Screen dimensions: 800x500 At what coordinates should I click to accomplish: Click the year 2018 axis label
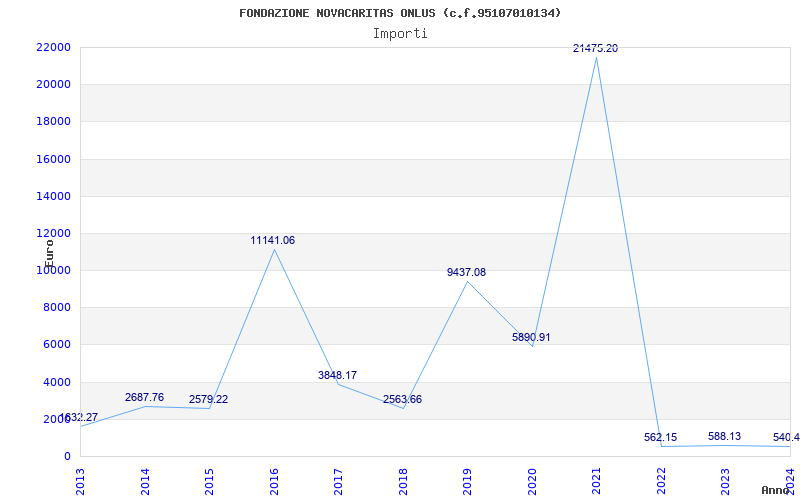click(x=403, y=481)
